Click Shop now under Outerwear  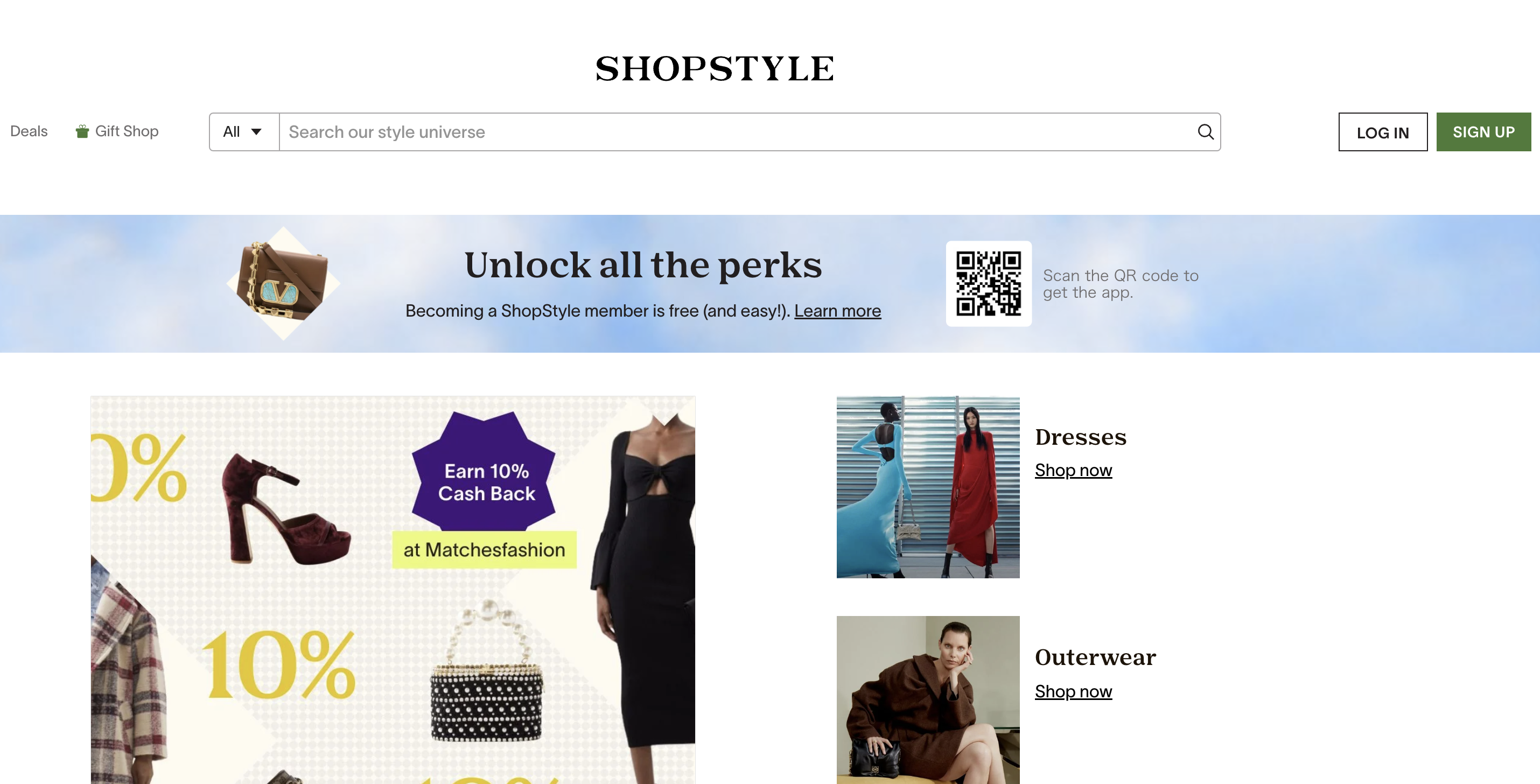tap(1073, 691)
